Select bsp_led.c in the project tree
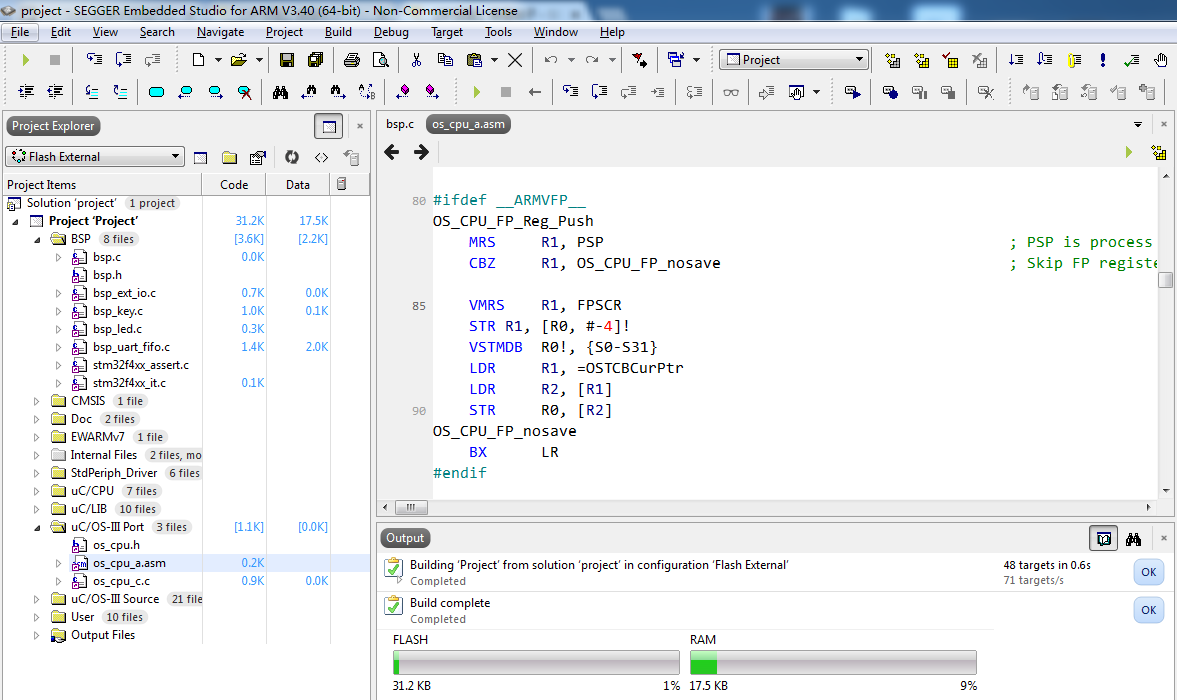 pyautogui.click(x=117, y=329)
